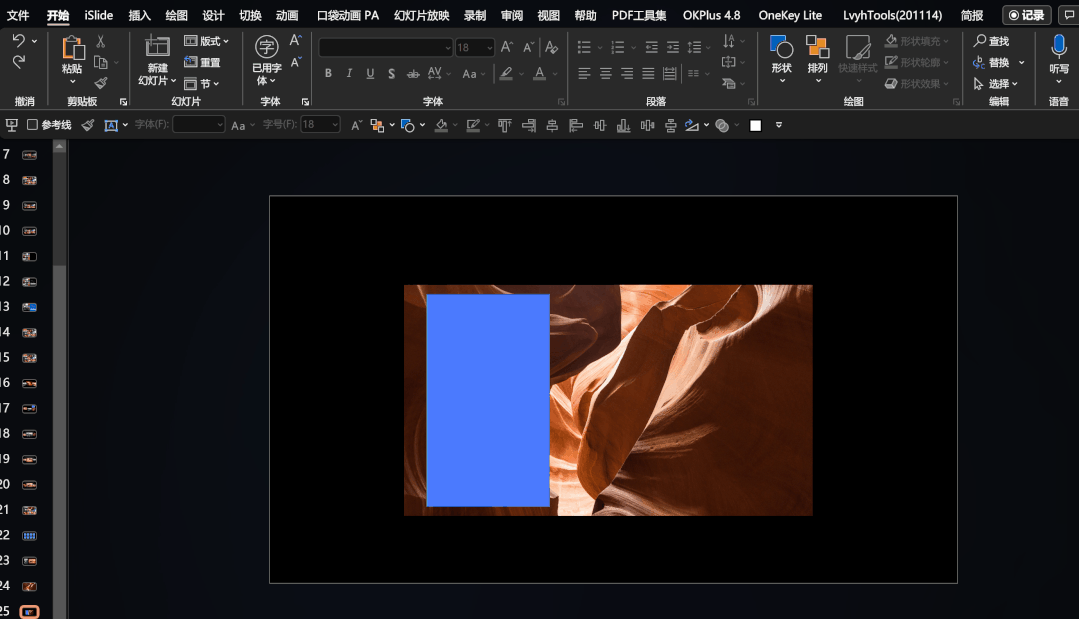Switch to the 动画 (Animations) tab
1079x619 pixels.
pyautogui.click(x=287, y=15)
